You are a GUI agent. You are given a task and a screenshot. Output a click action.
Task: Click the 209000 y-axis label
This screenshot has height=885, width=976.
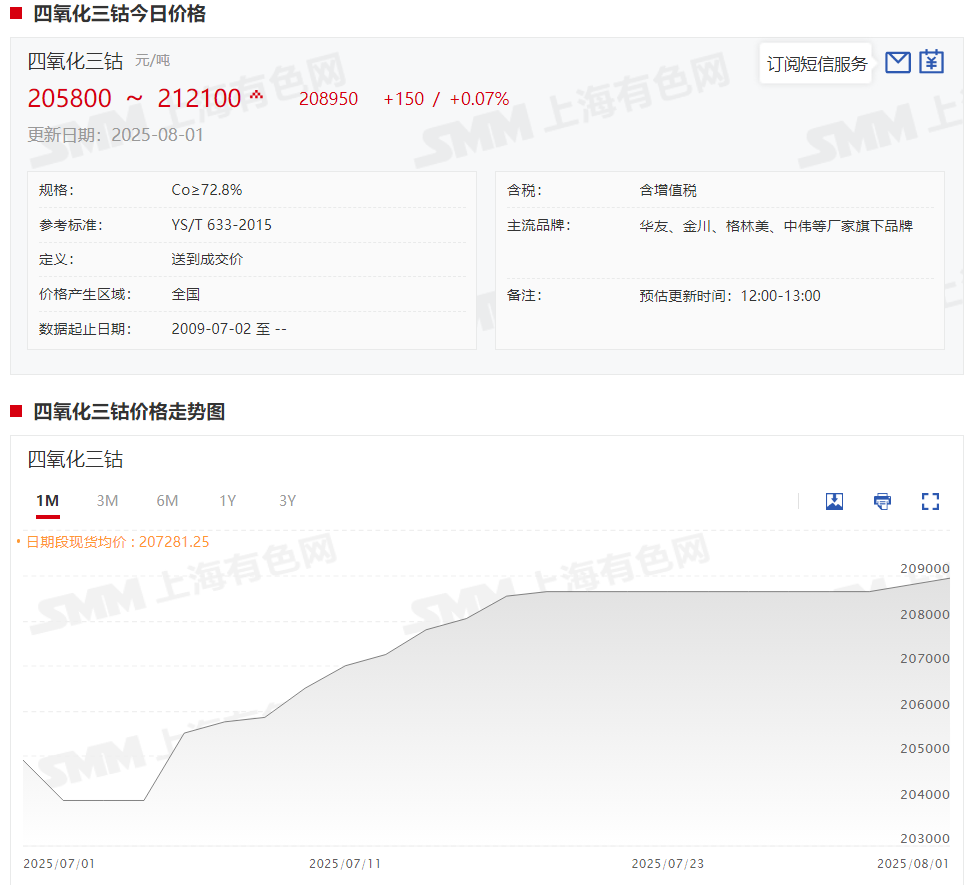tap(925, 568)
